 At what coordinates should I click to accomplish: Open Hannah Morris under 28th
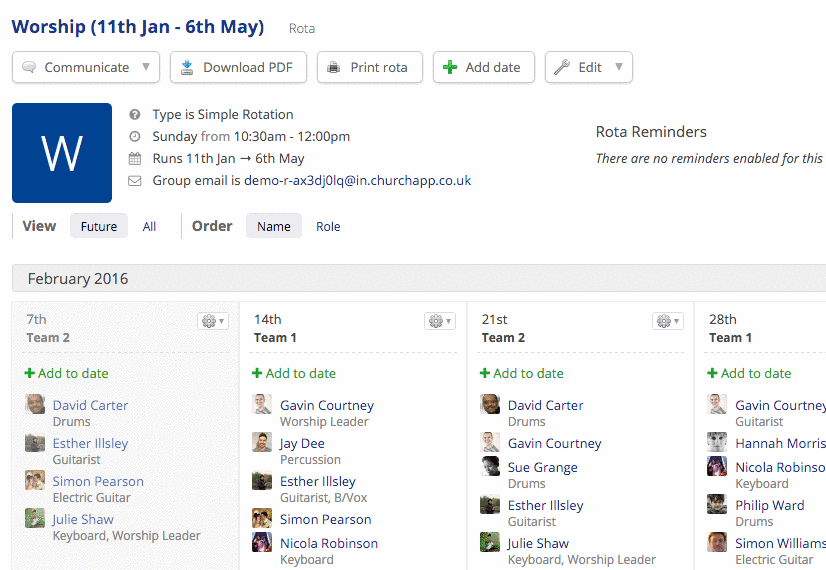781,443
